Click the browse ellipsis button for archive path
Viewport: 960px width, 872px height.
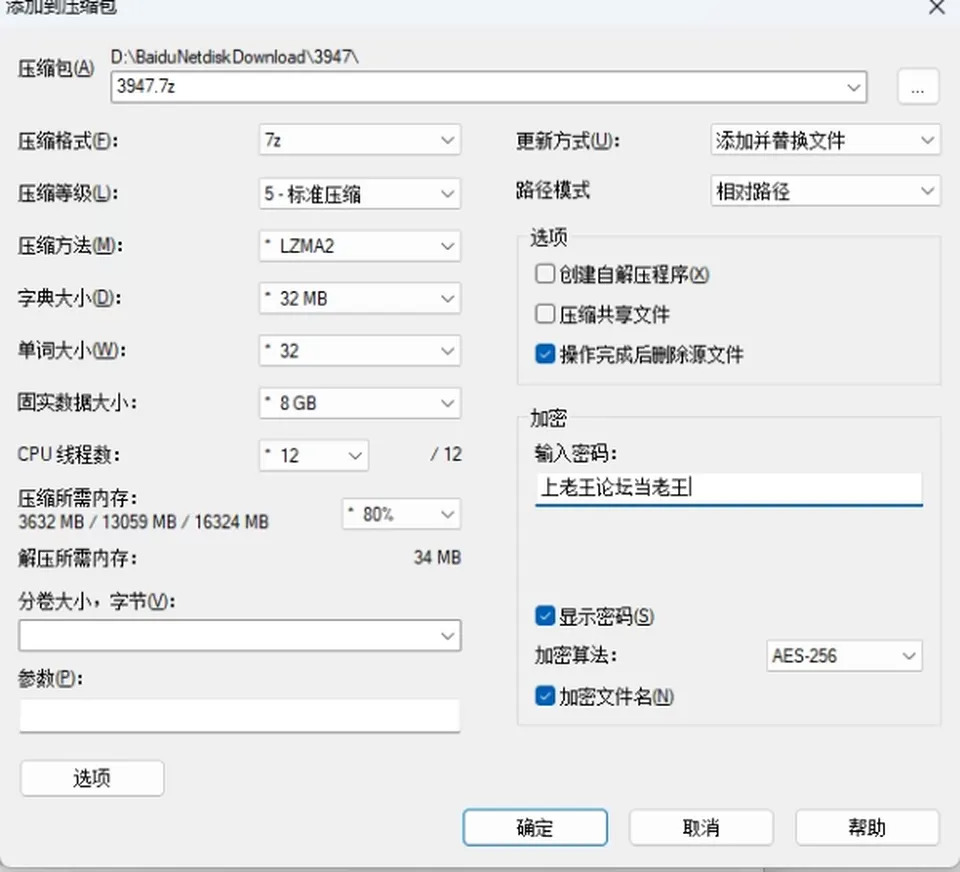(918, 87)
